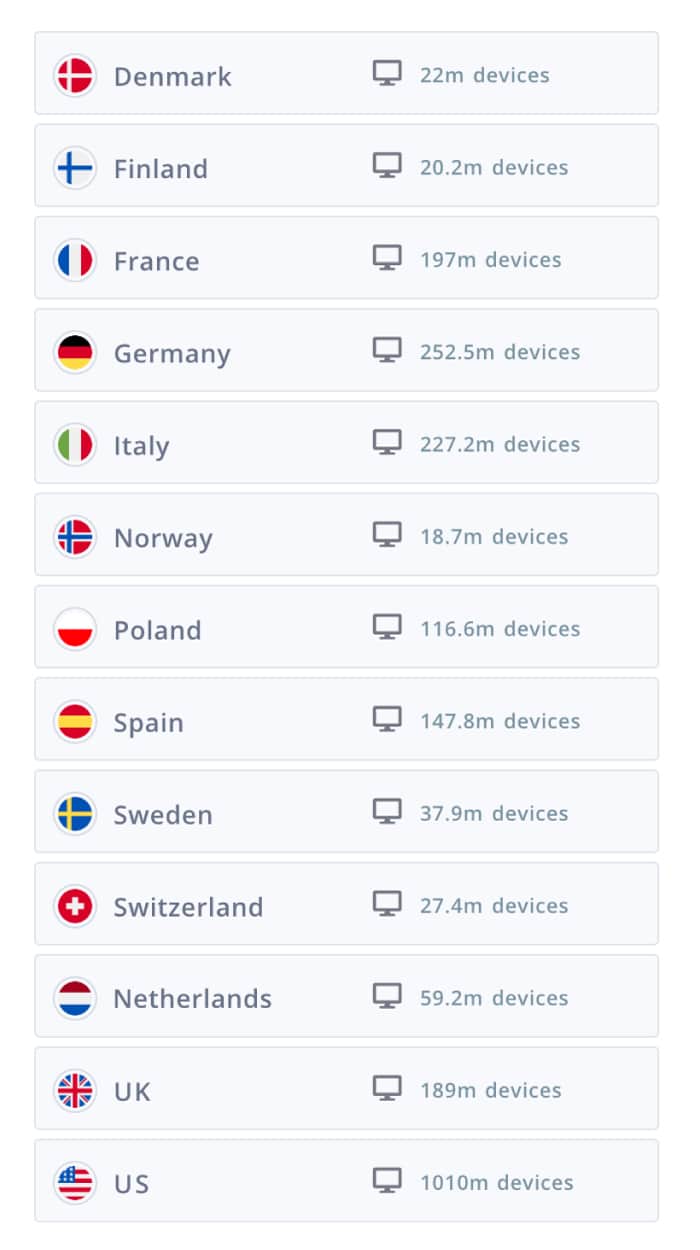This screenshot has height=1250, width=700.
Task: Click the 22m devices text
Action: (x=485, y=75)
